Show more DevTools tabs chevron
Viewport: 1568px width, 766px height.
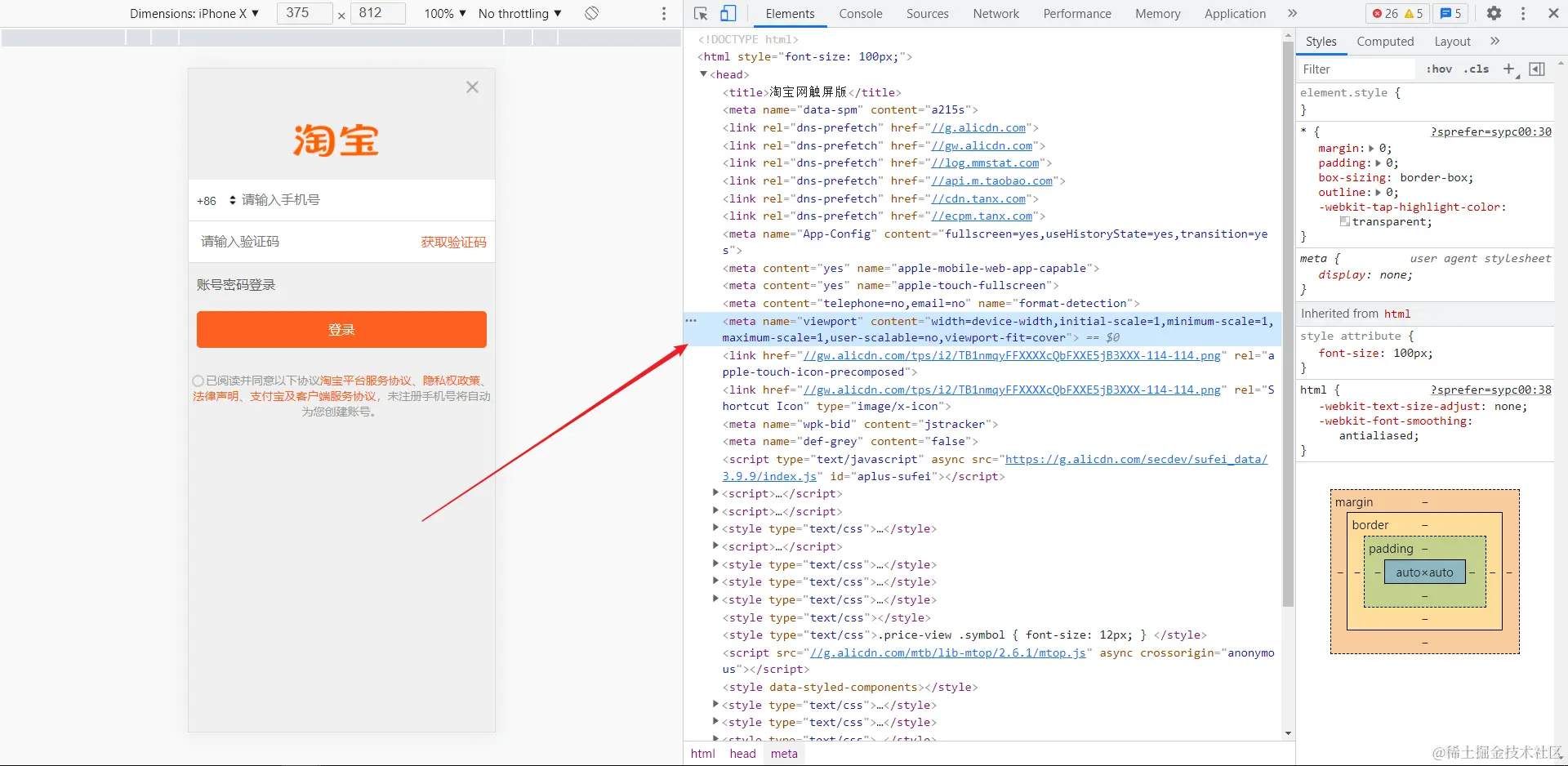pos(1292,13)
